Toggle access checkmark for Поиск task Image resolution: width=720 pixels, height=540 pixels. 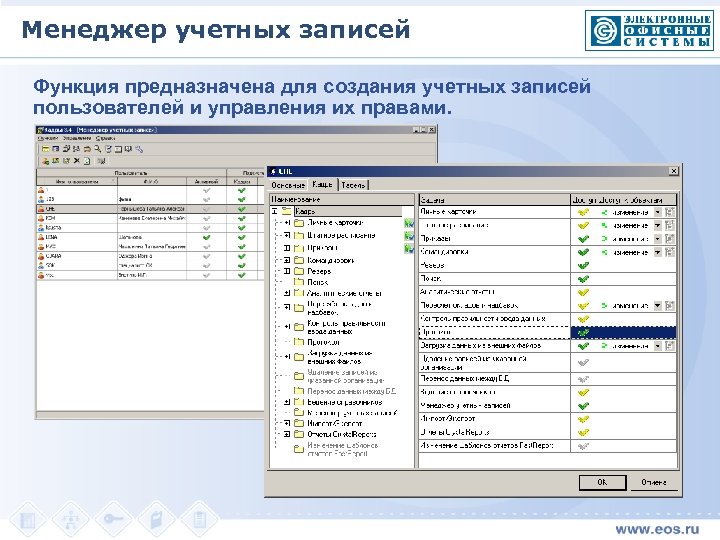583,279
